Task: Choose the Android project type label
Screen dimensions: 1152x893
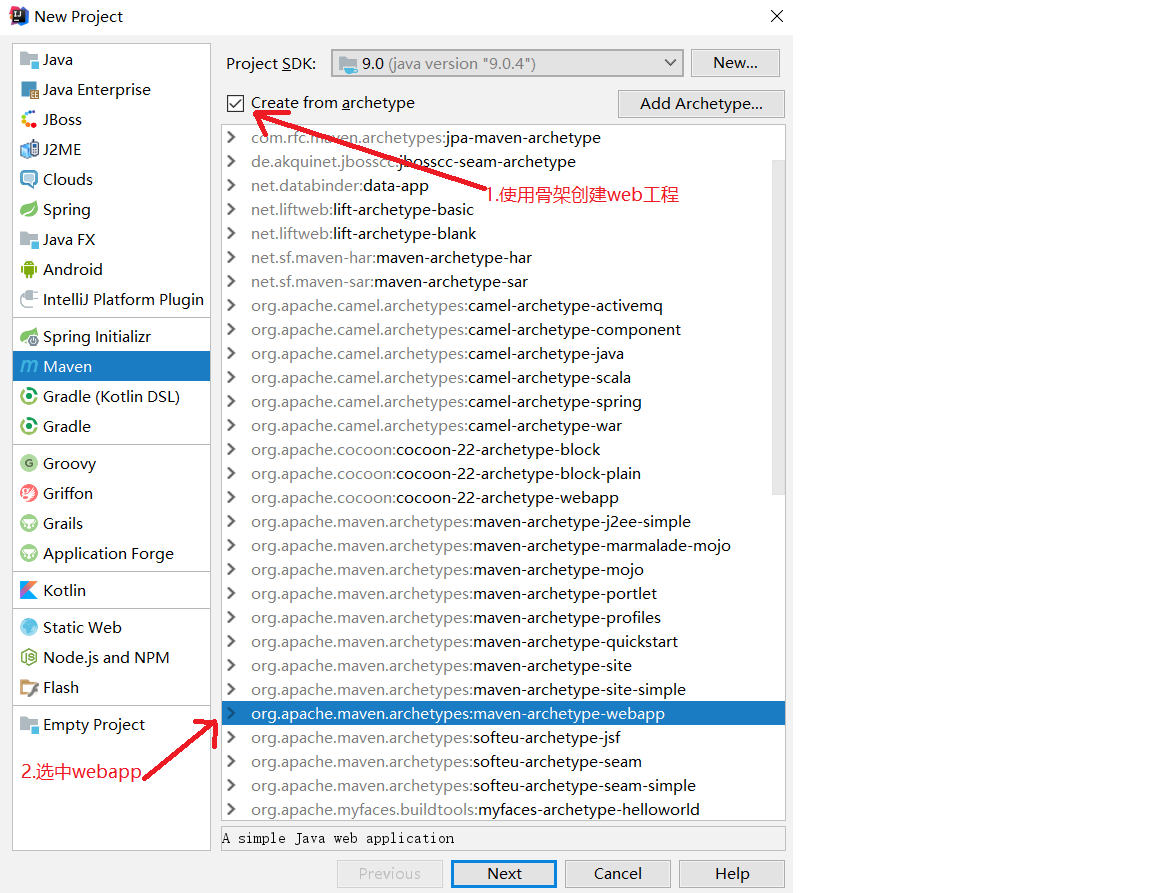Action: tap(73, 270)
